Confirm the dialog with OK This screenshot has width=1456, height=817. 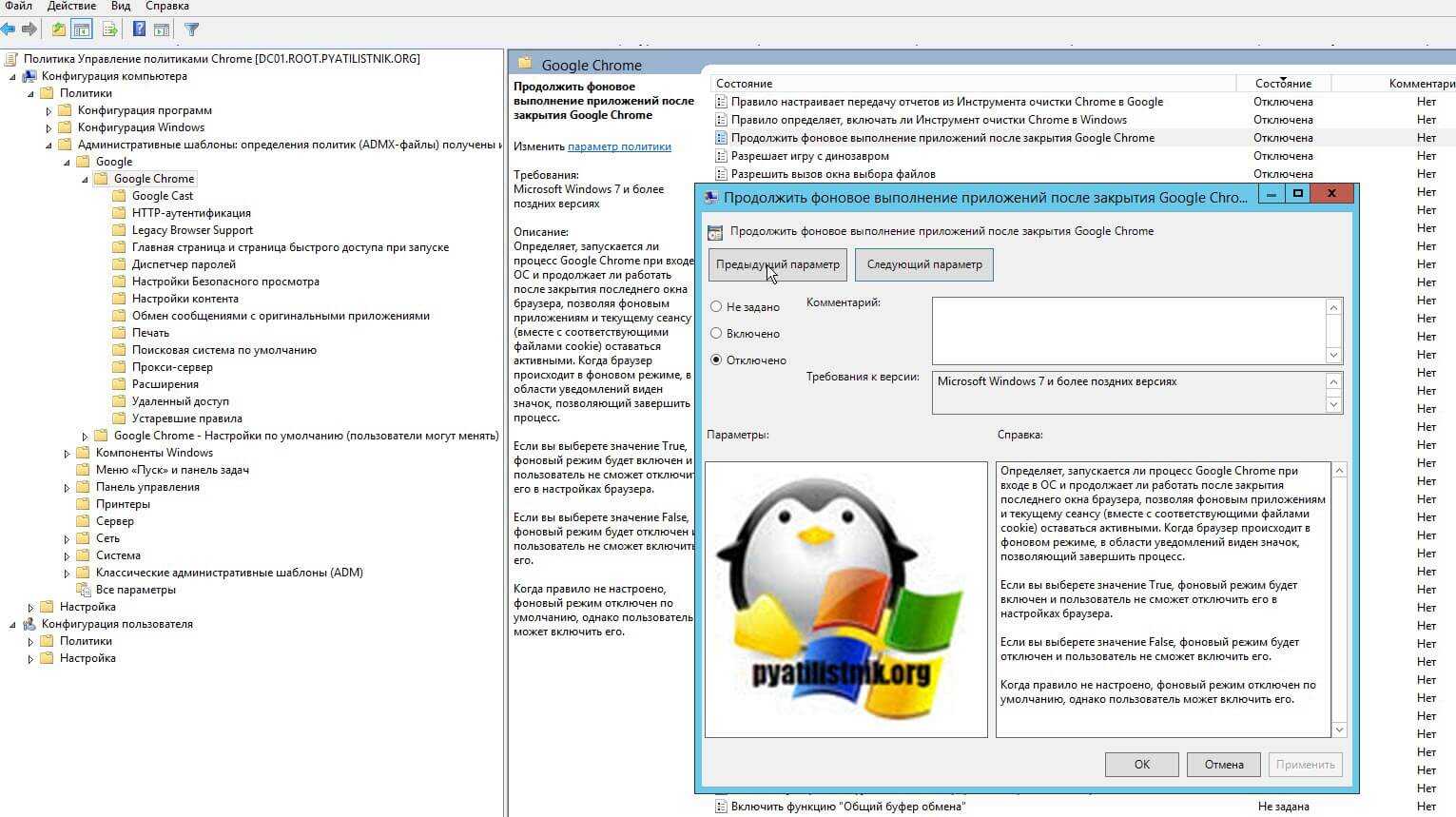1142,765
